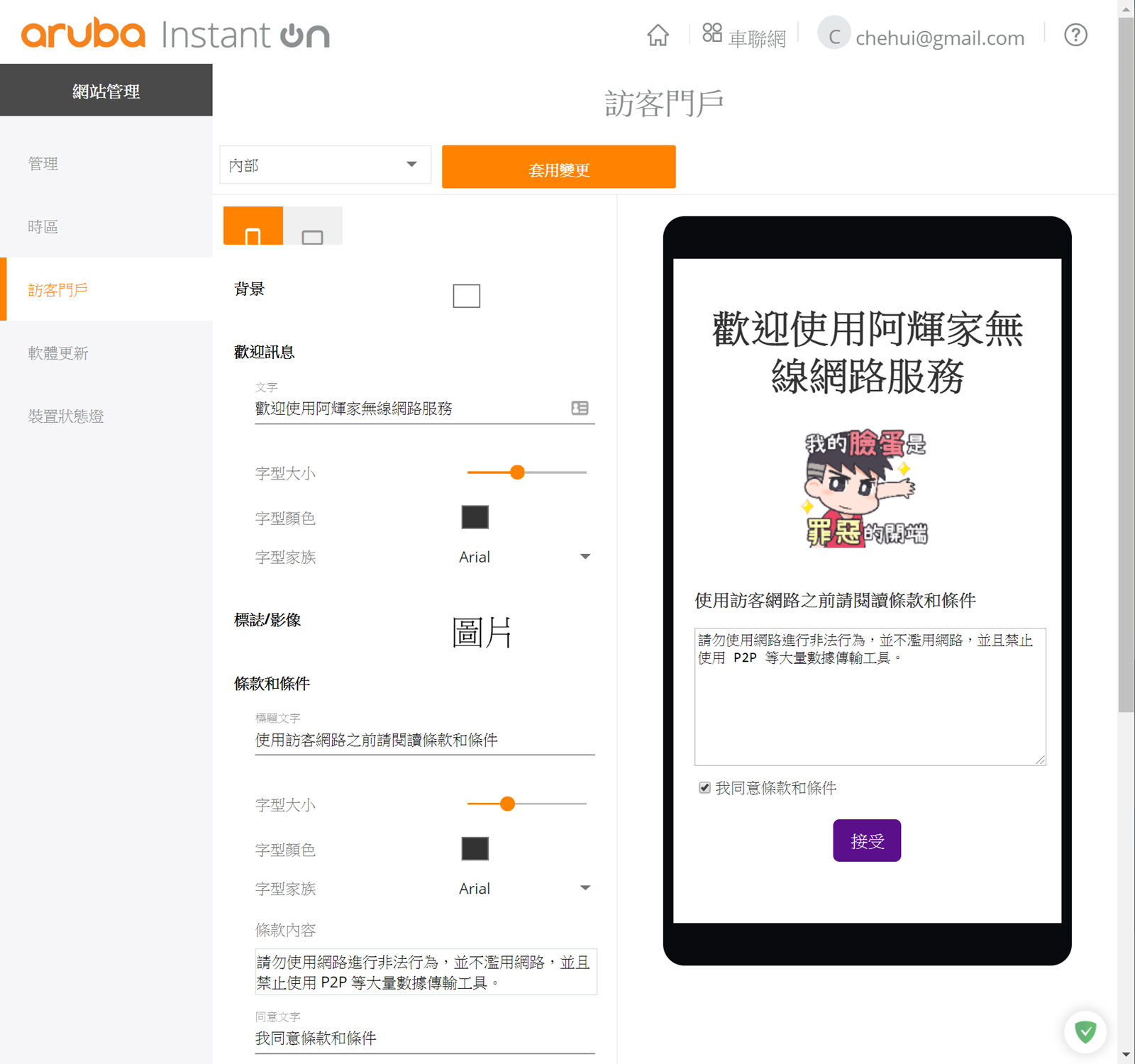Expand terms section Arial font family dropdown
1135x1064 pixels.
pos(525,888)
